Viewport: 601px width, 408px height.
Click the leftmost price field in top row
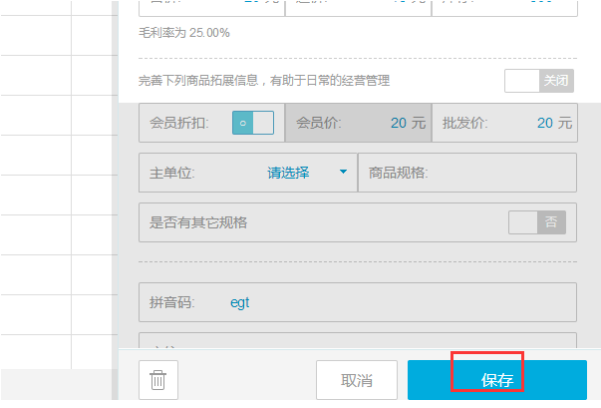[211, 5]
